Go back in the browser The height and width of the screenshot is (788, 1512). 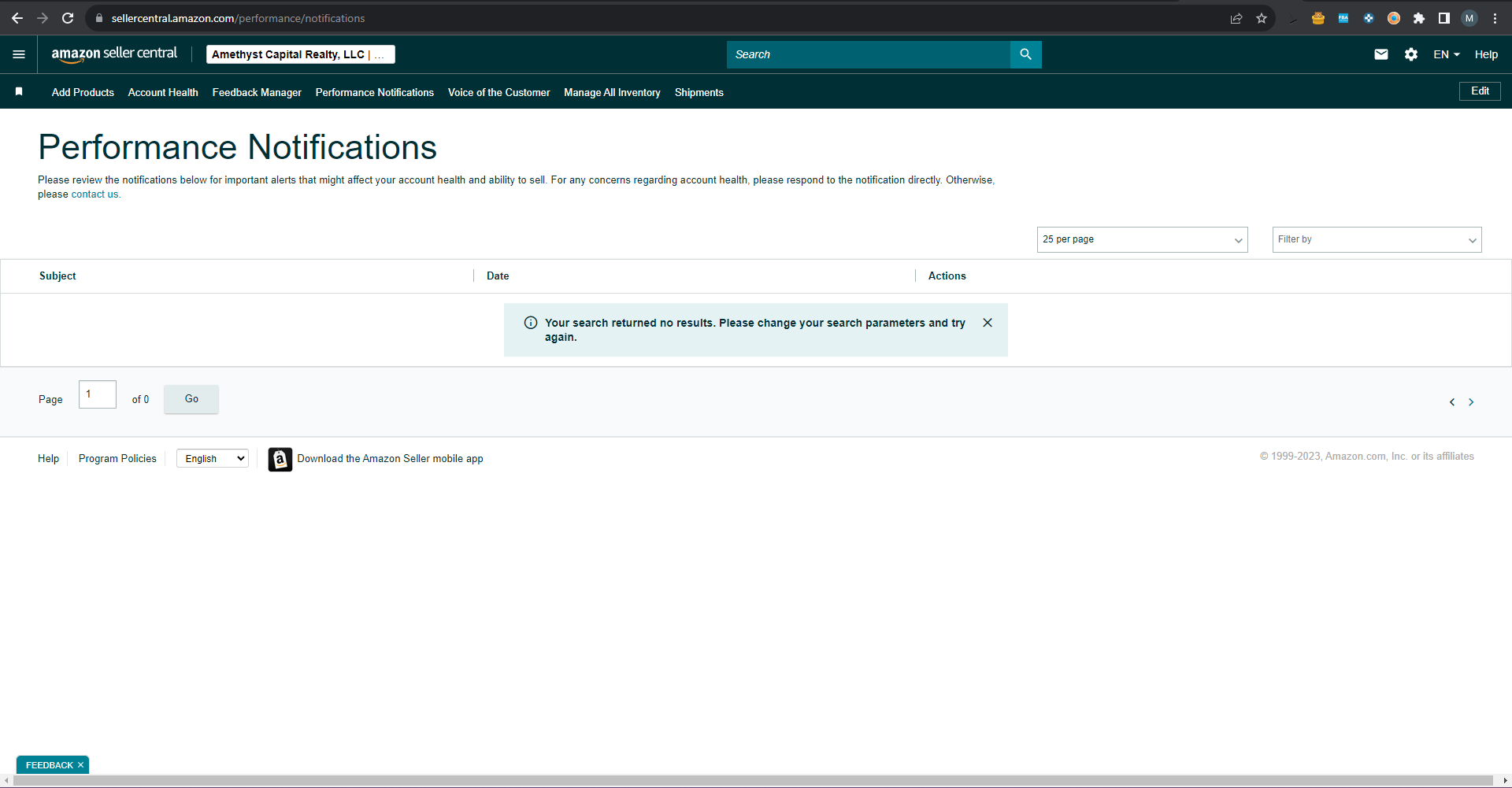pyautogui.click(x=17, y=18)
